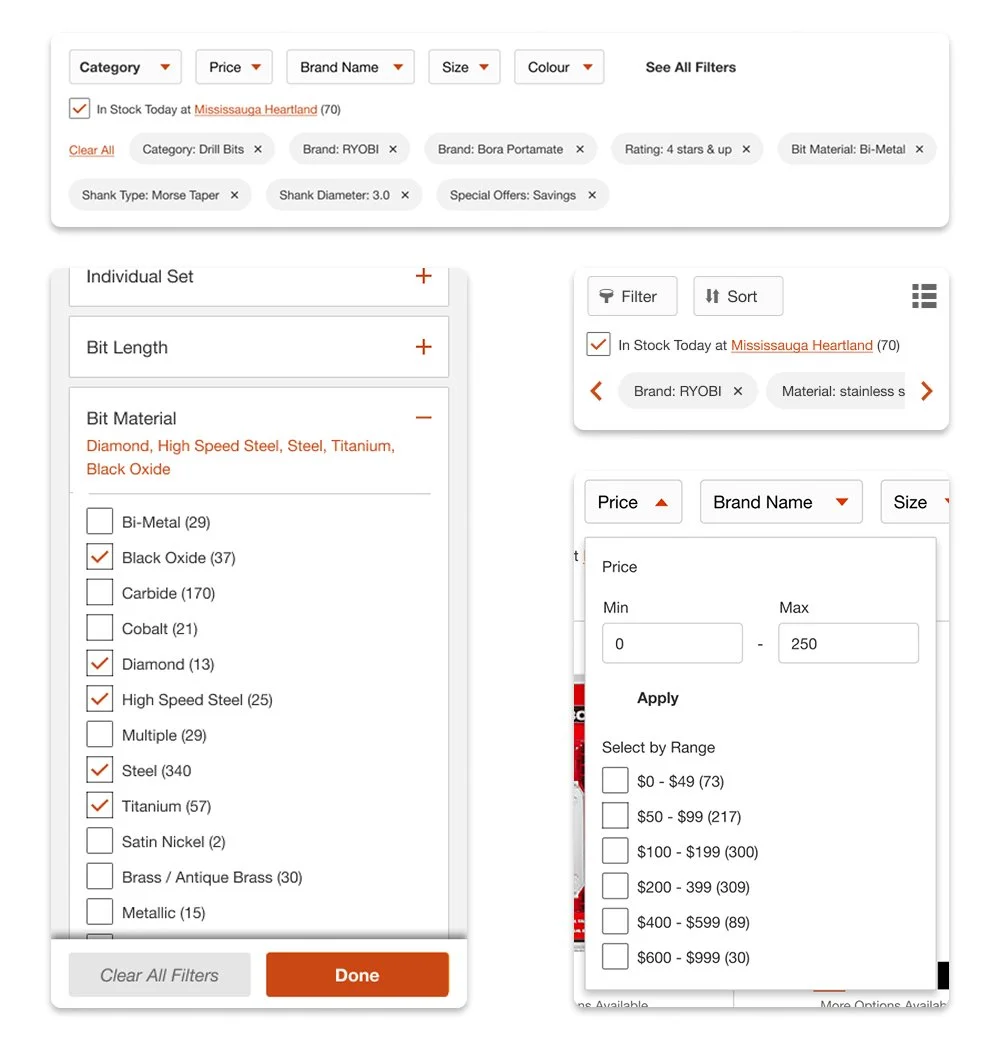This screenshot has height=1041, width=999.
Task: Remove the Shank Diameter: 3.0 chip
Action: (405, 195)
